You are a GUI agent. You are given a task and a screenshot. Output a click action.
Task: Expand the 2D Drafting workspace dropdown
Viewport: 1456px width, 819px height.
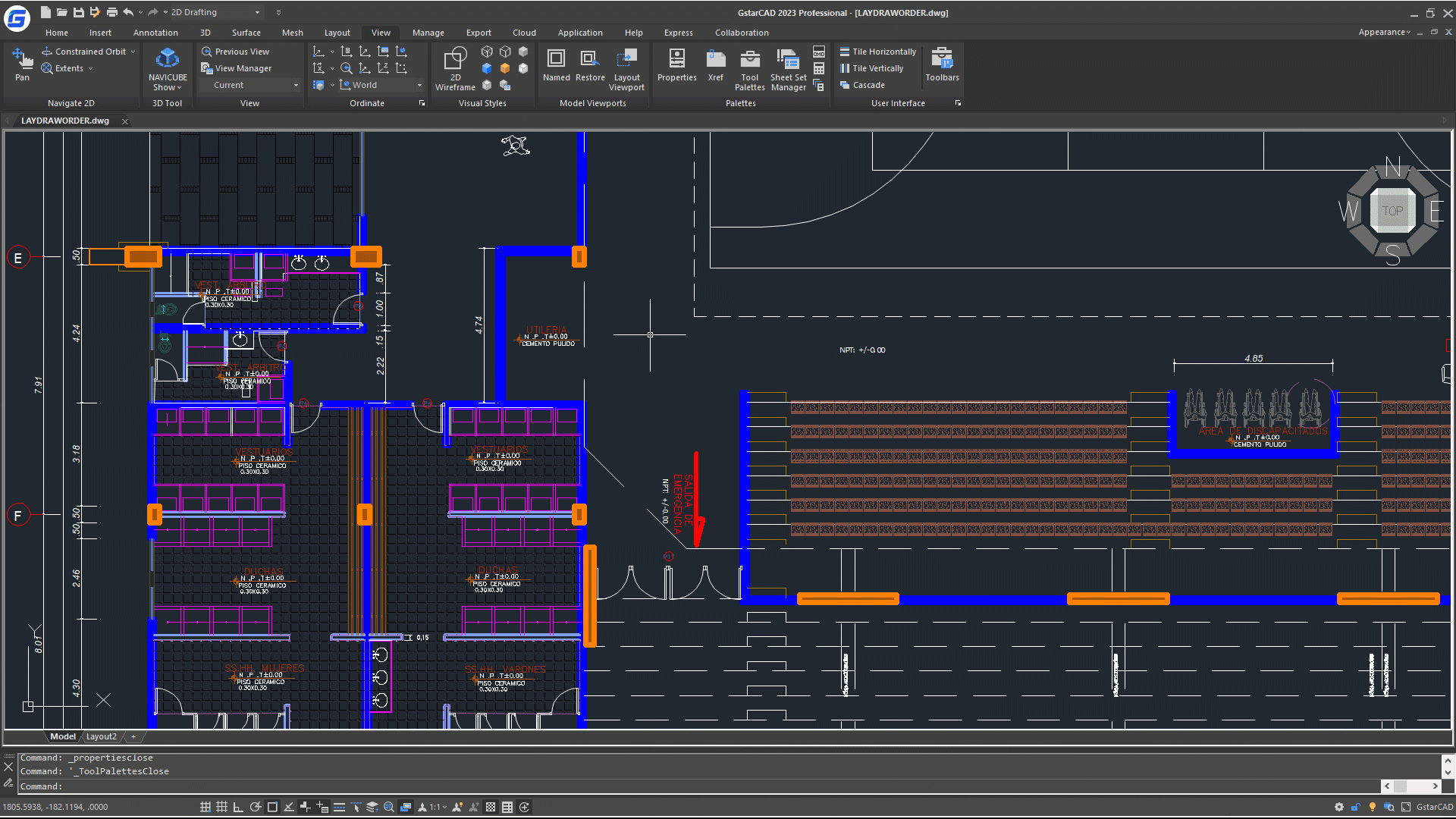[x=257, y=12]
